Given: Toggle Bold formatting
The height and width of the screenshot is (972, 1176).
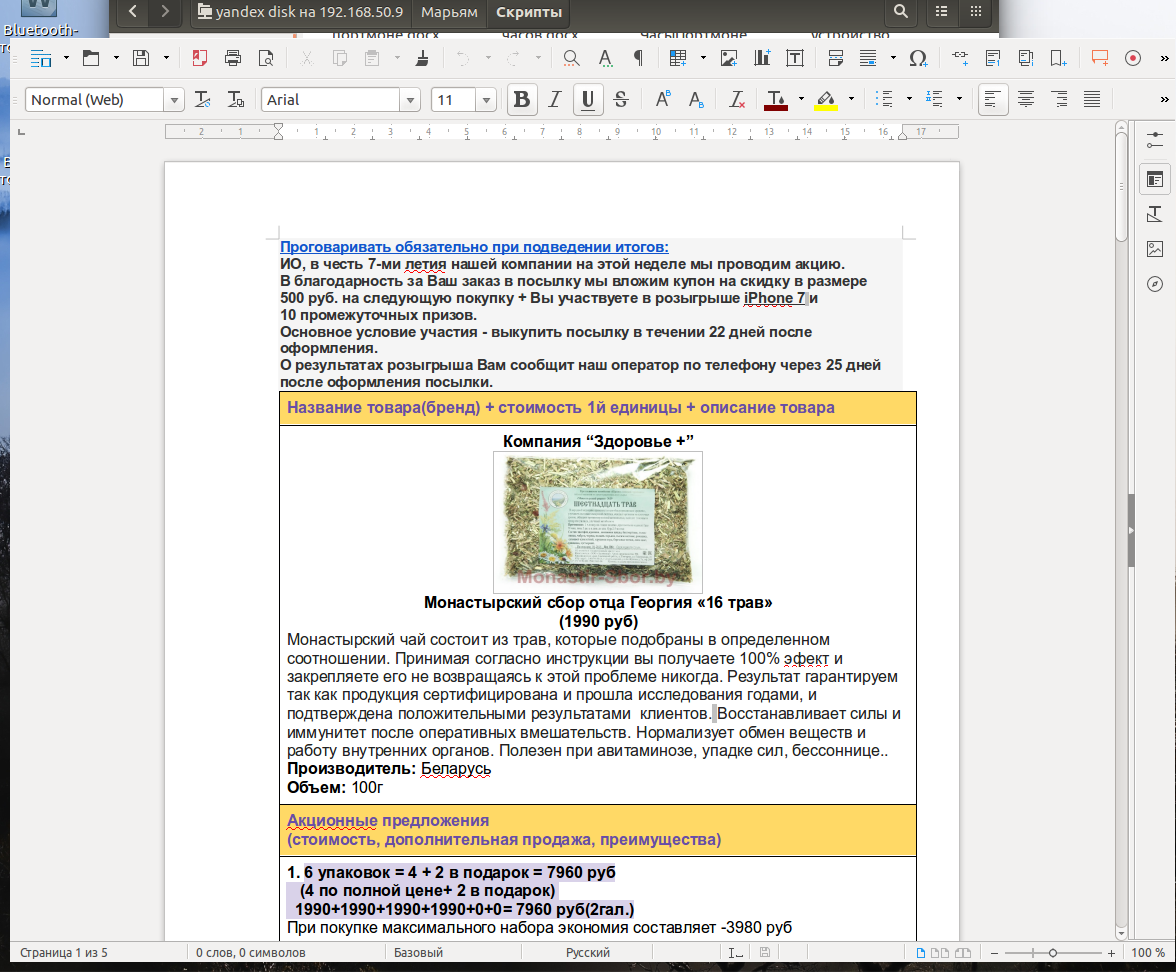Looking at the screenshot, I should pyautogui.click(x=522, y=99).
